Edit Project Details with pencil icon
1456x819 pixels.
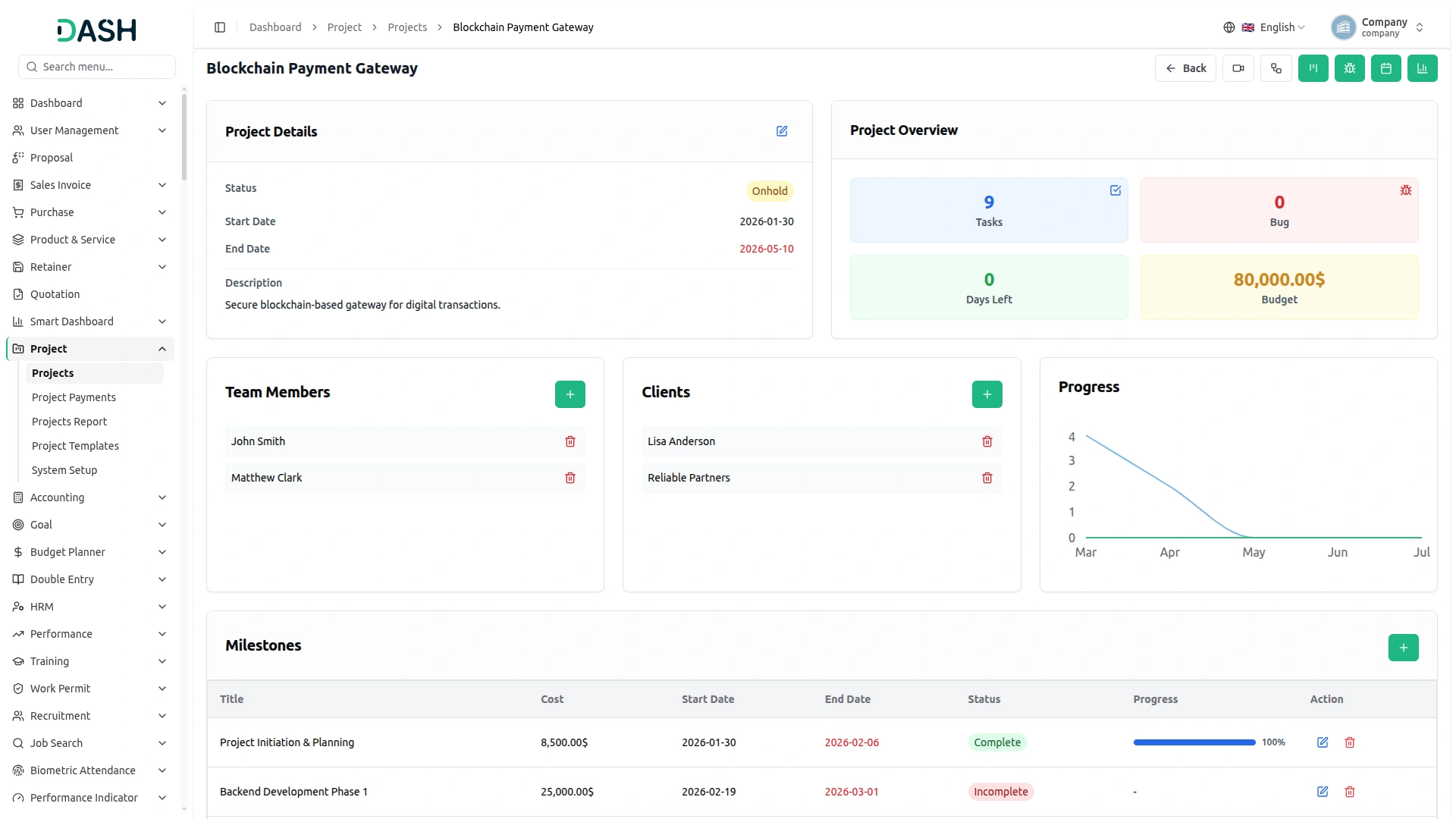tap(782, 131)
